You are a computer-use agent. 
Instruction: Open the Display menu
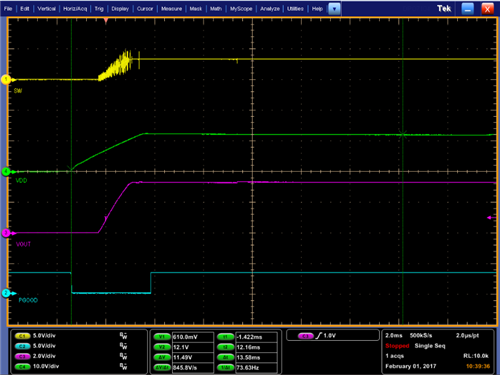120,9
